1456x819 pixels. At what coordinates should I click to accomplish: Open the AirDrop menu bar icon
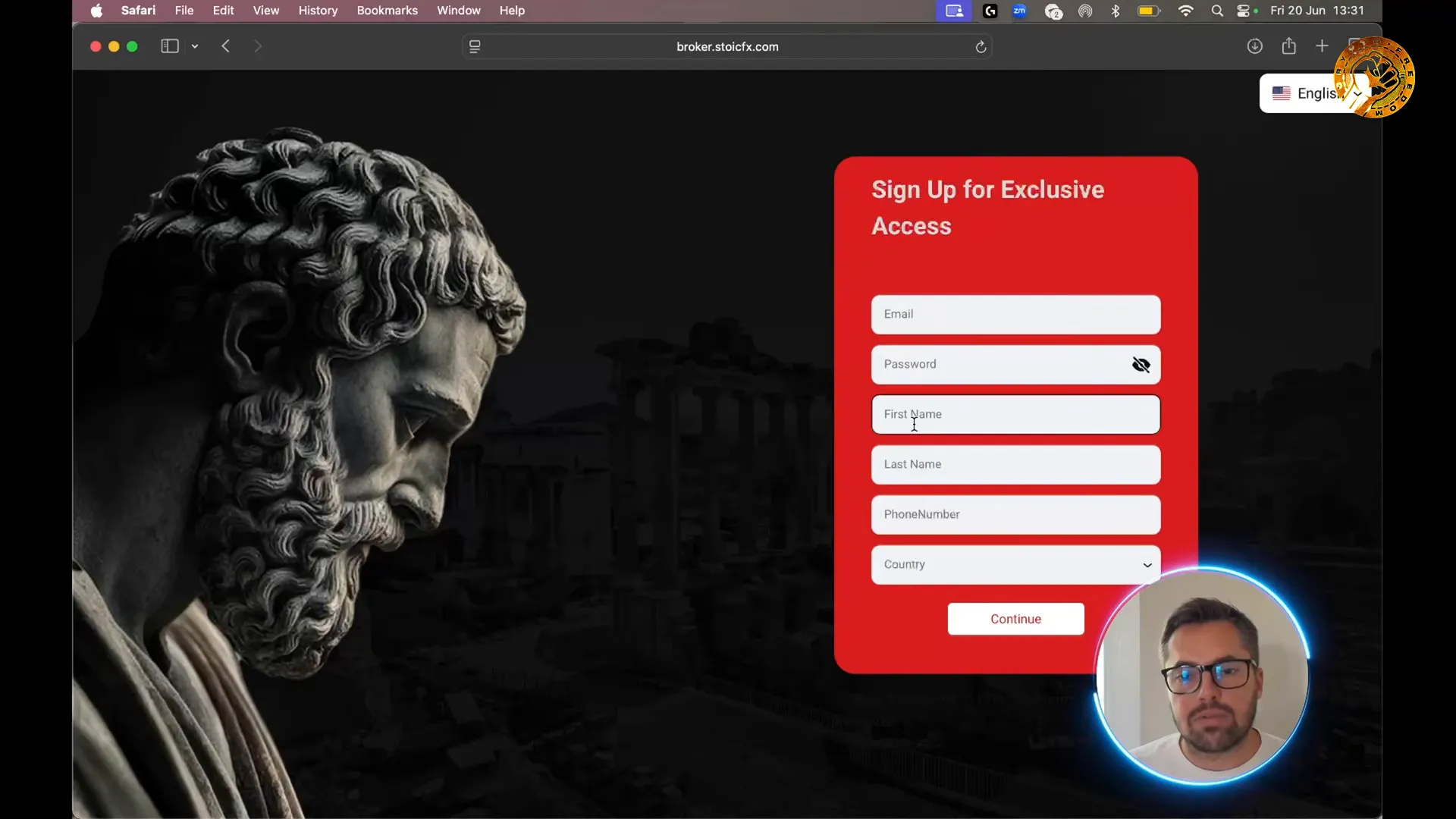[1085, 11]
